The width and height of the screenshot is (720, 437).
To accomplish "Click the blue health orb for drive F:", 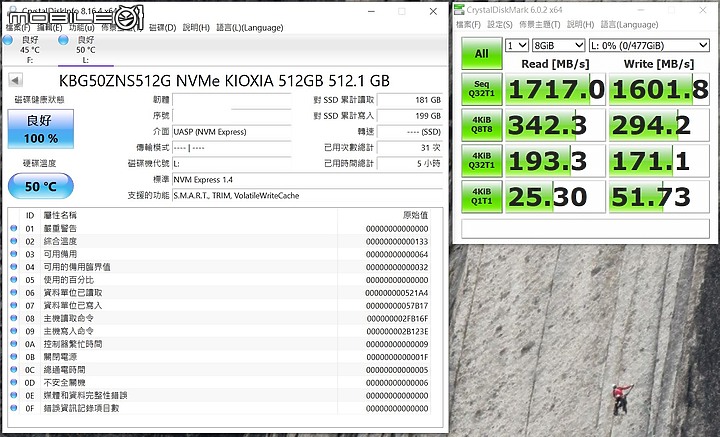I will pyautogui.click(x=7, y=40).
